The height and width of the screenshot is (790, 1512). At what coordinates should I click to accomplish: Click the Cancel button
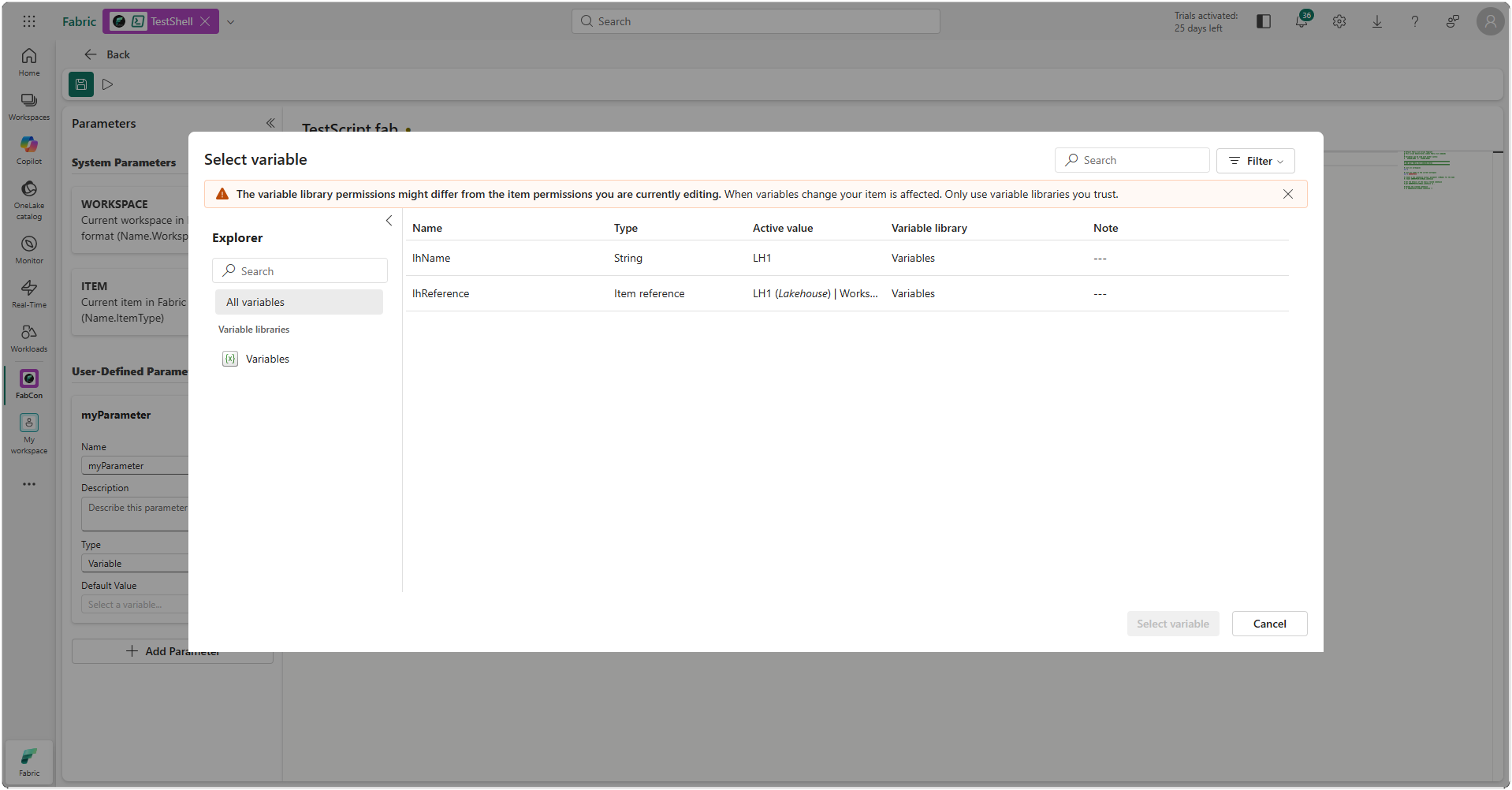coord(1269,624)
